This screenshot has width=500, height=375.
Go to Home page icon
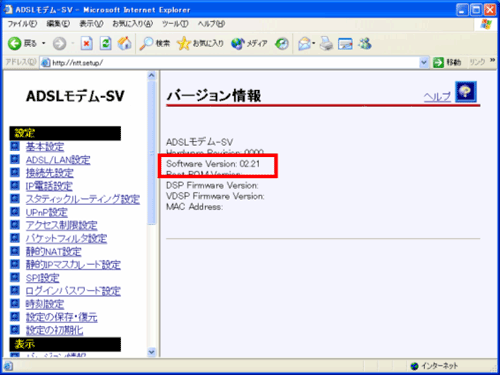(124, 43)
